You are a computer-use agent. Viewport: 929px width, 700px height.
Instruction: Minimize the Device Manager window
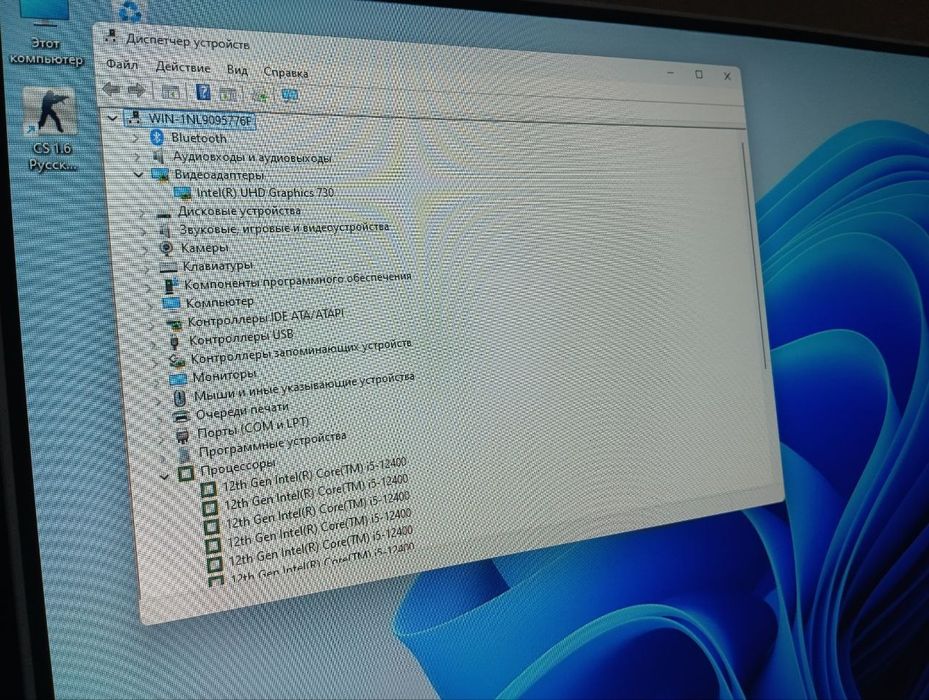[x=671, y=73]
